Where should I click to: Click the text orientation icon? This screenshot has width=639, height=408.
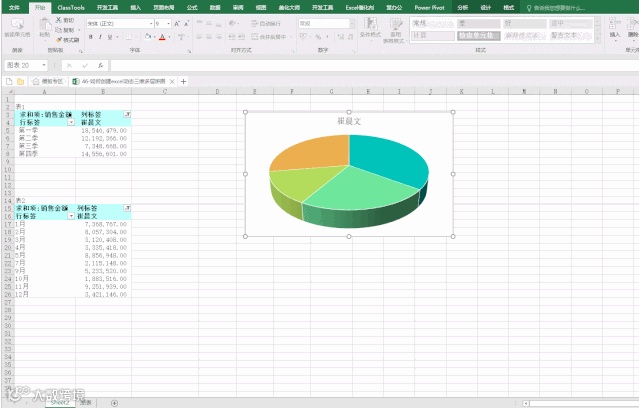(232, 23)
